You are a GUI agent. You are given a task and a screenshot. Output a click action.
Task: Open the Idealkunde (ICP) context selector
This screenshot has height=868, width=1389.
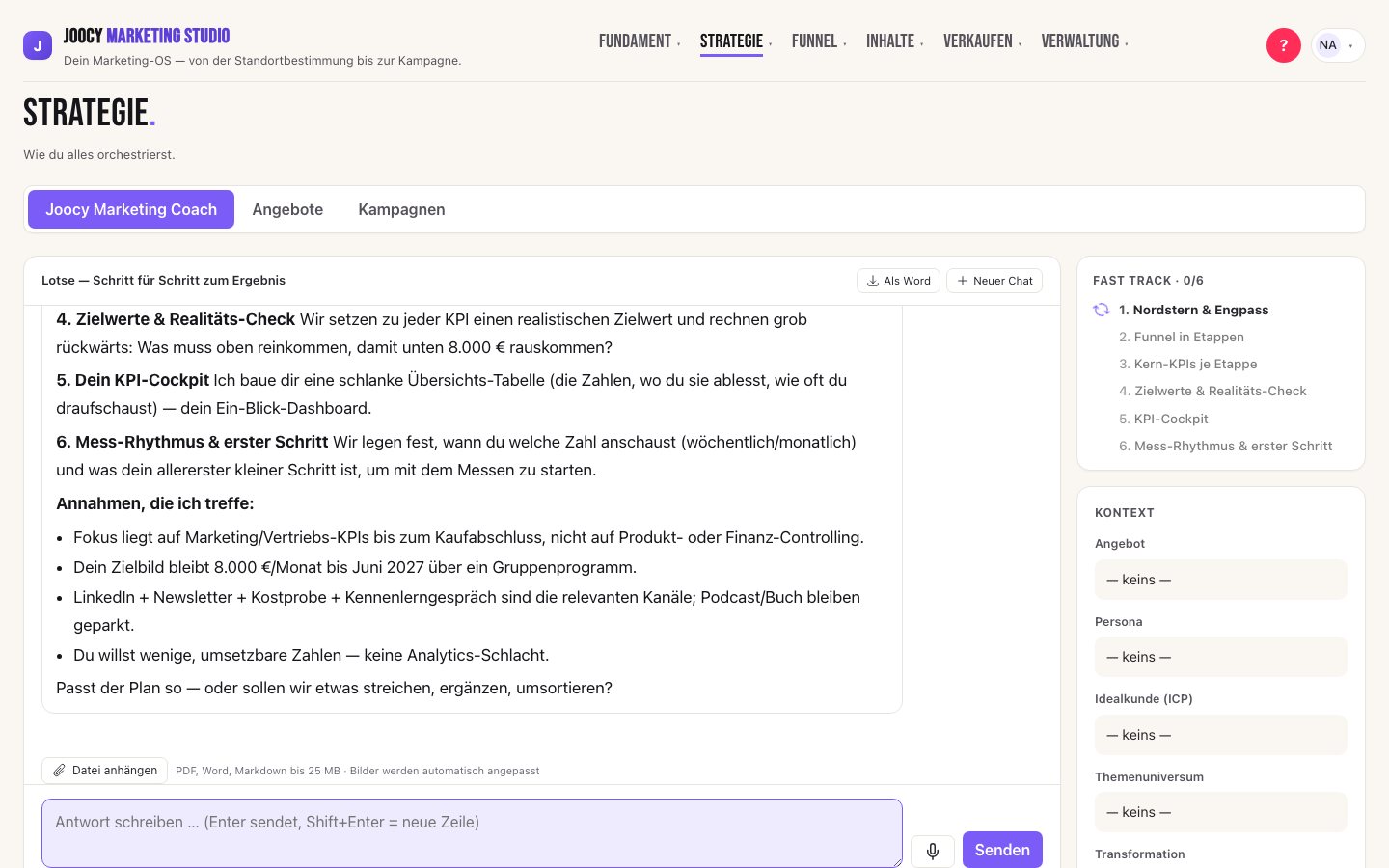(x=1220, y=735)
